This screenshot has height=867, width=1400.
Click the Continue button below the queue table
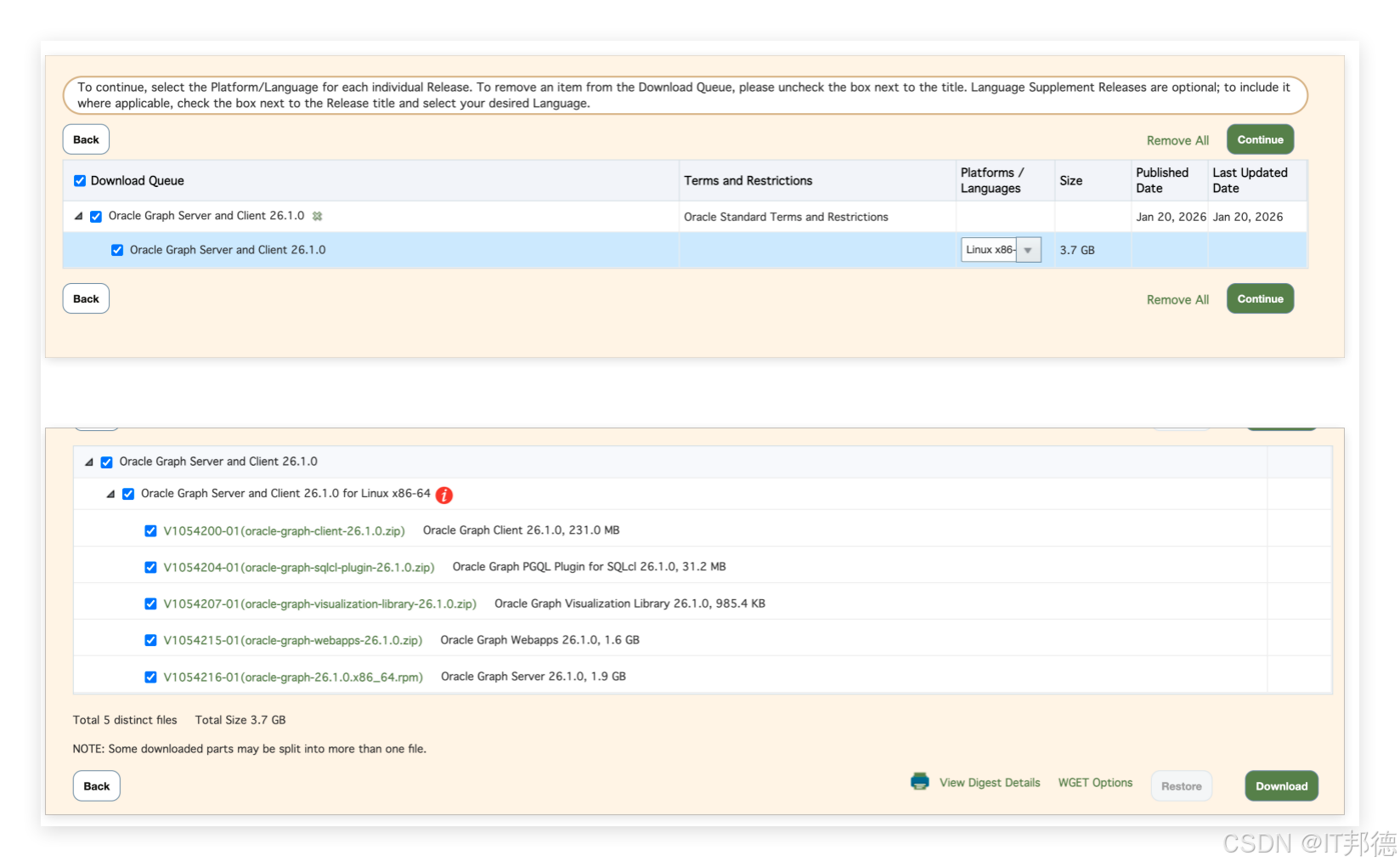pyautogui.click(x=1260, y=298)
